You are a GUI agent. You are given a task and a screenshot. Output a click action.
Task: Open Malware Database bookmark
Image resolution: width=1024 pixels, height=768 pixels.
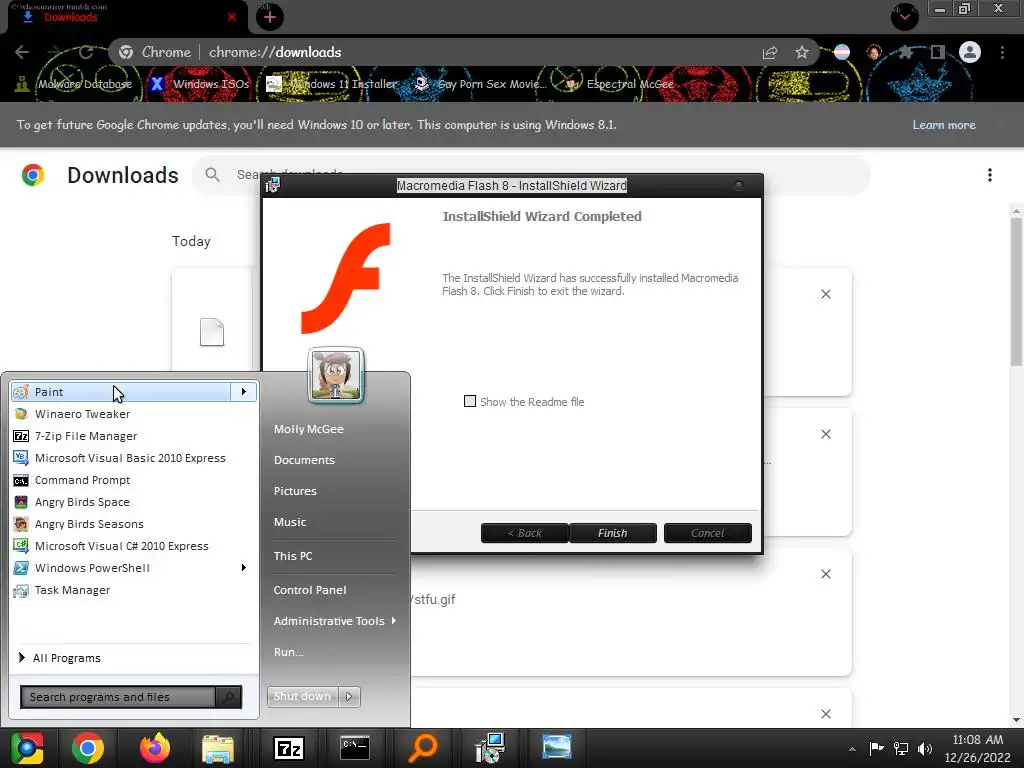pos(74,84)
